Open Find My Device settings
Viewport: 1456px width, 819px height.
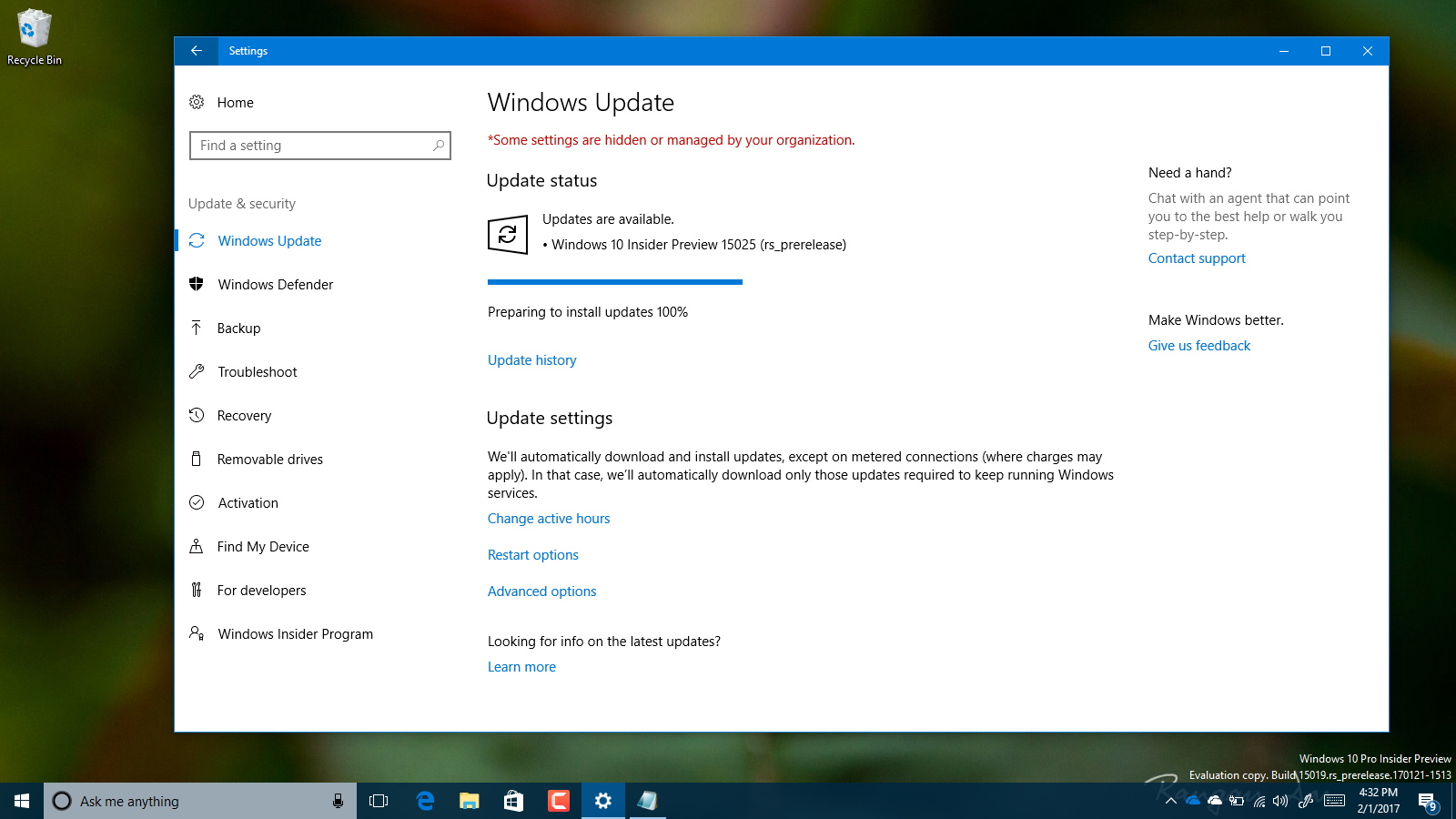[262, 546]
